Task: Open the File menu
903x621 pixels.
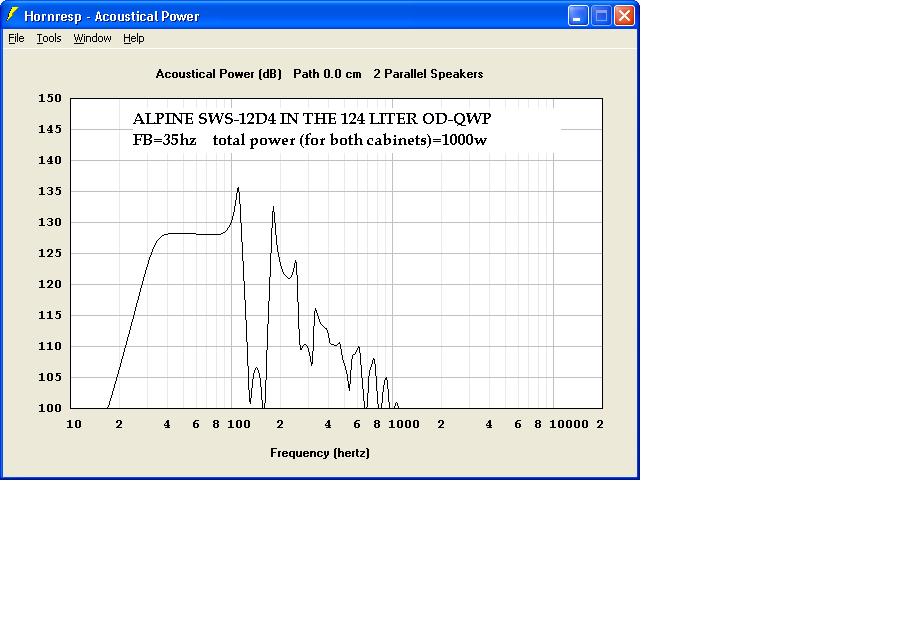Action: 16,39
